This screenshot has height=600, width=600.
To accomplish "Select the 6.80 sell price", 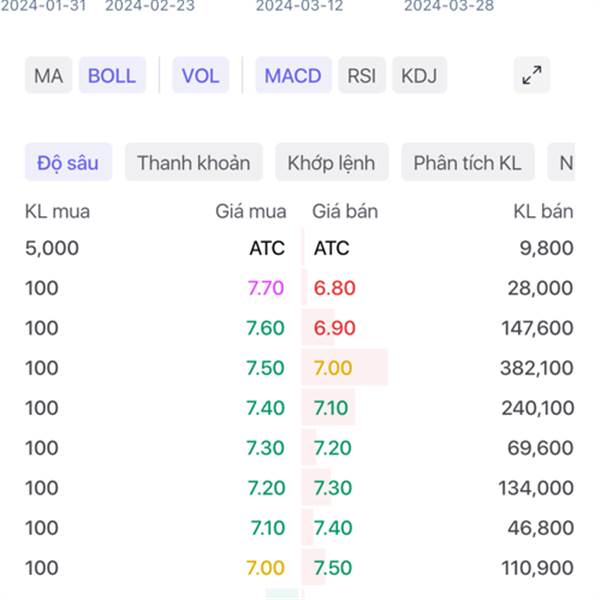I will (x=334, y=288).
